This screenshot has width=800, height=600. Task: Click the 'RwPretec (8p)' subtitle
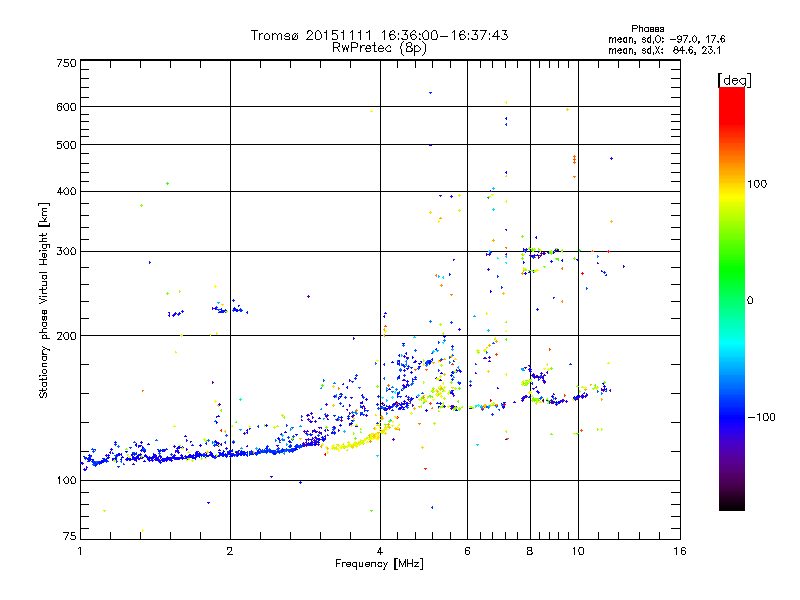379,48
